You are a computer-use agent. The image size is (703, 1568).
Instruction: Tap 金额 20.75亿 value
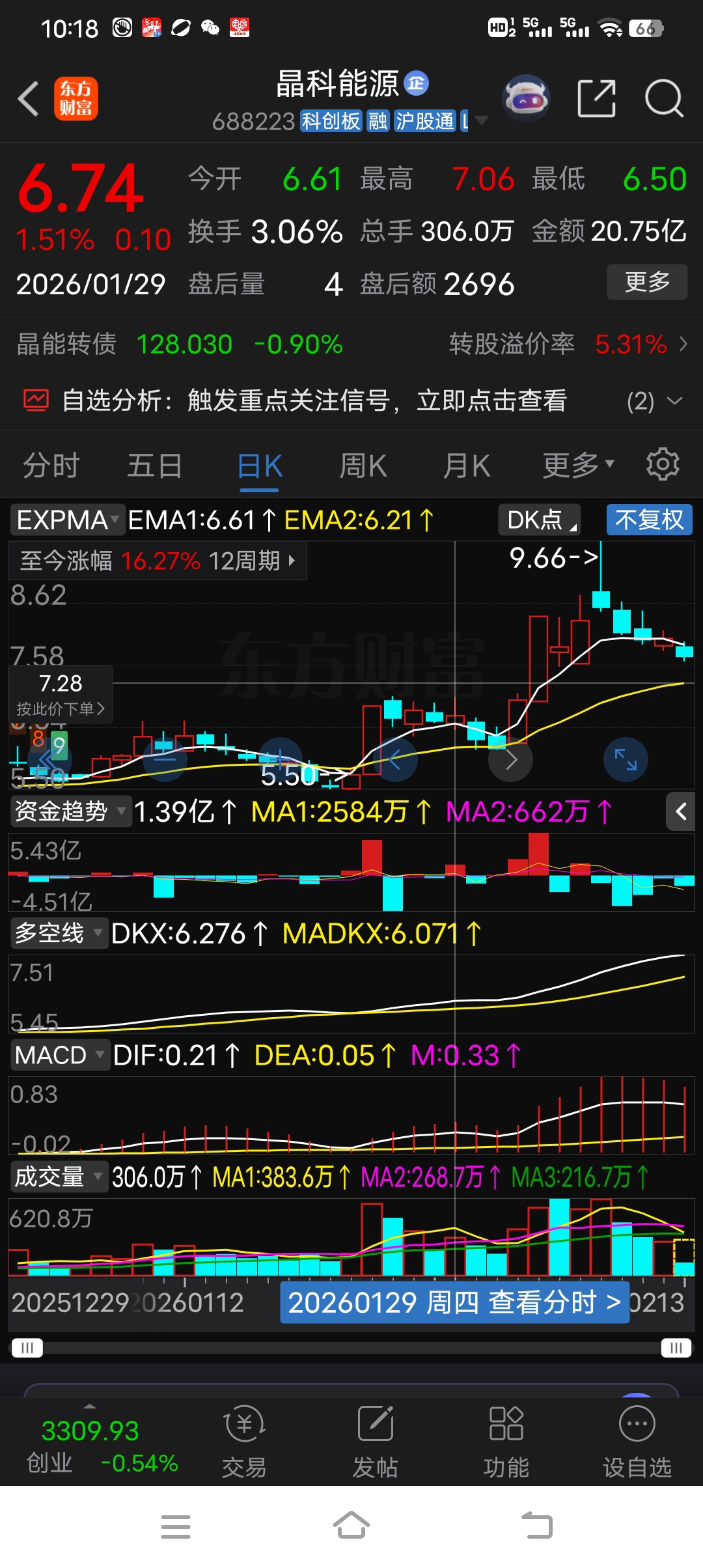click(638, 231)
